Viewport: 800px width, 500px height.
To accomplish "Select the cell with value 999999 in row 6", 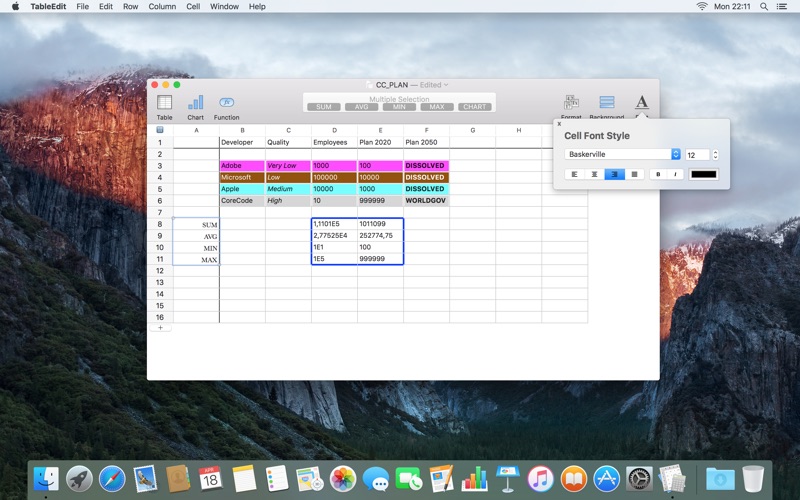I will point(380,201).
